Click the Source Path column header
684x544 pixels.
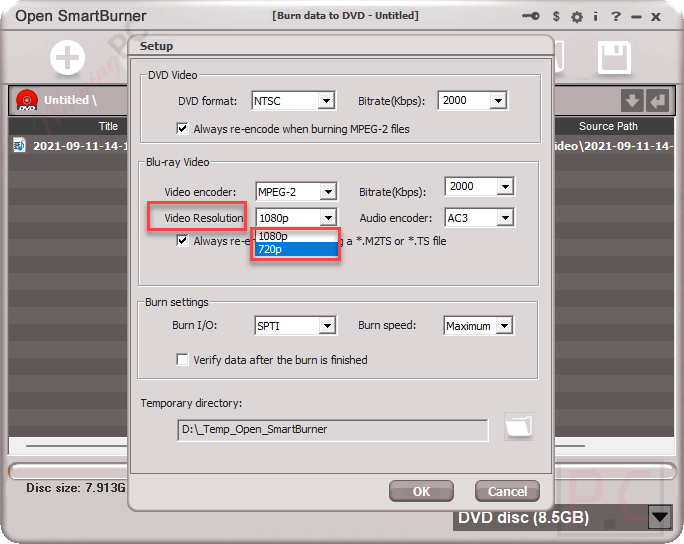click(608, 126)
